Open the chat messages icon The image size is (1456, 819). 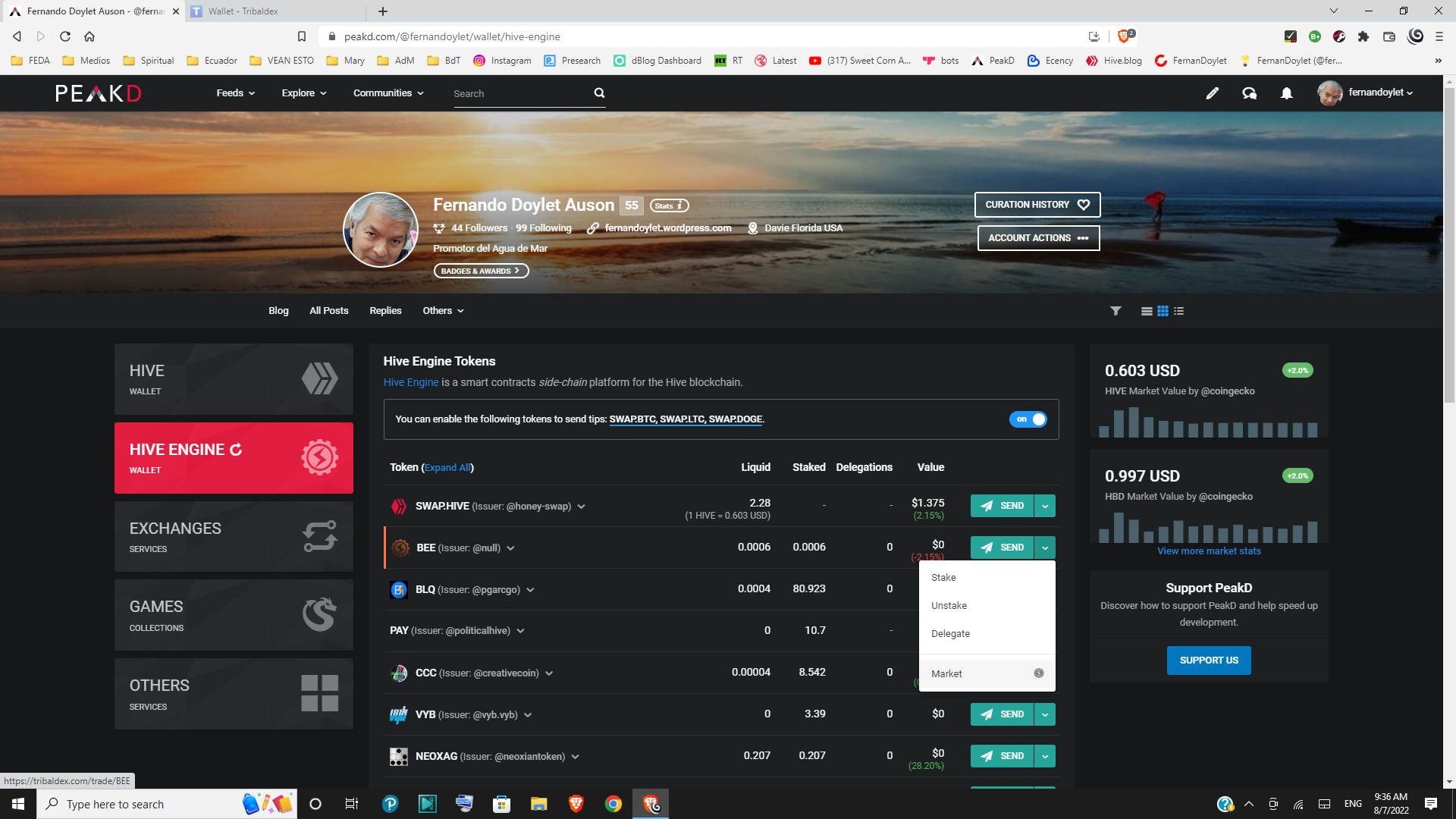tap(1249, 93)
